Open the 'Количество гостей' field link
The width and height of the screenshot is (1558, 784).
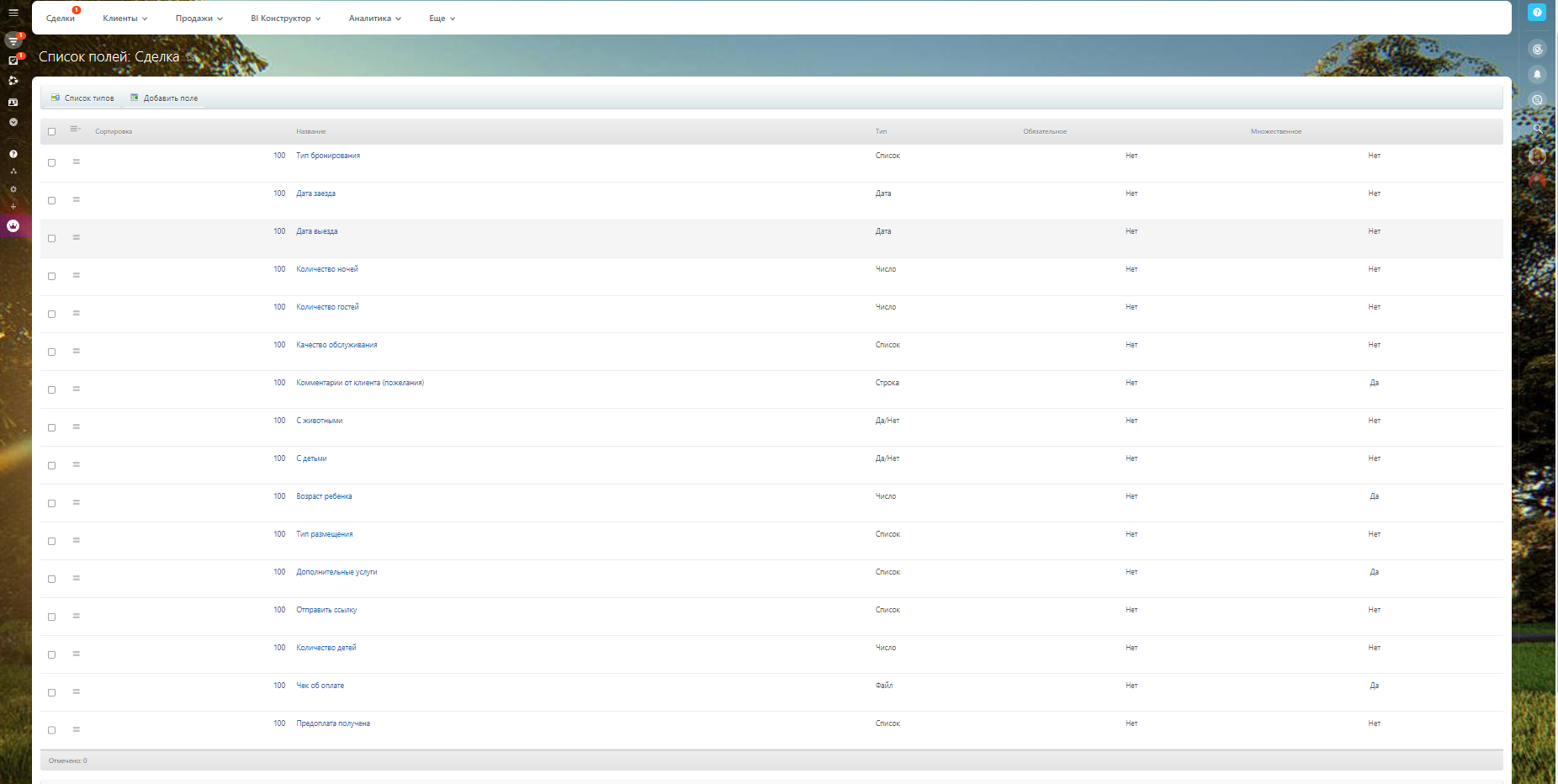[327, 307]
